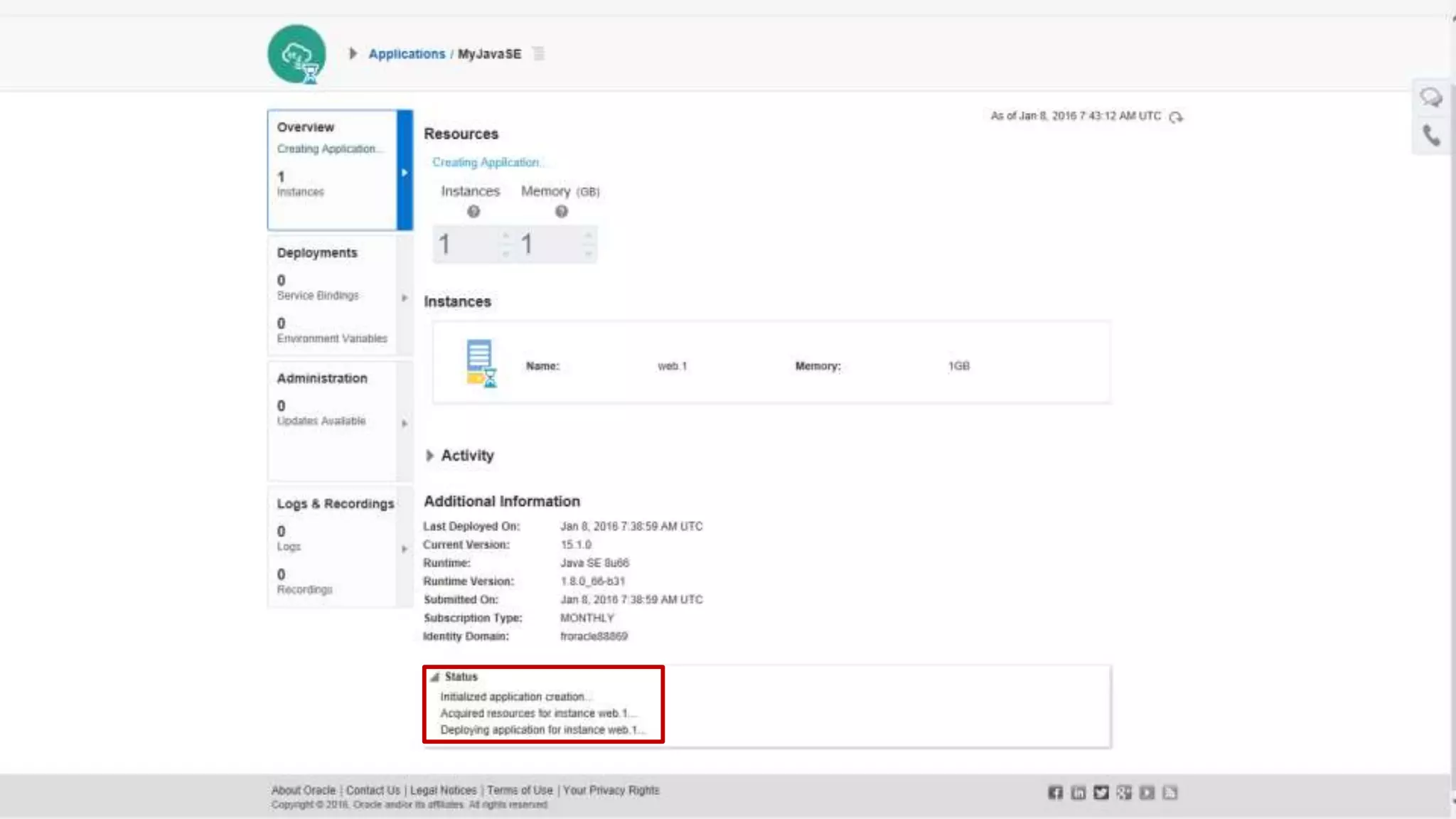Click the refresh icon beside timestamp

1176,117
